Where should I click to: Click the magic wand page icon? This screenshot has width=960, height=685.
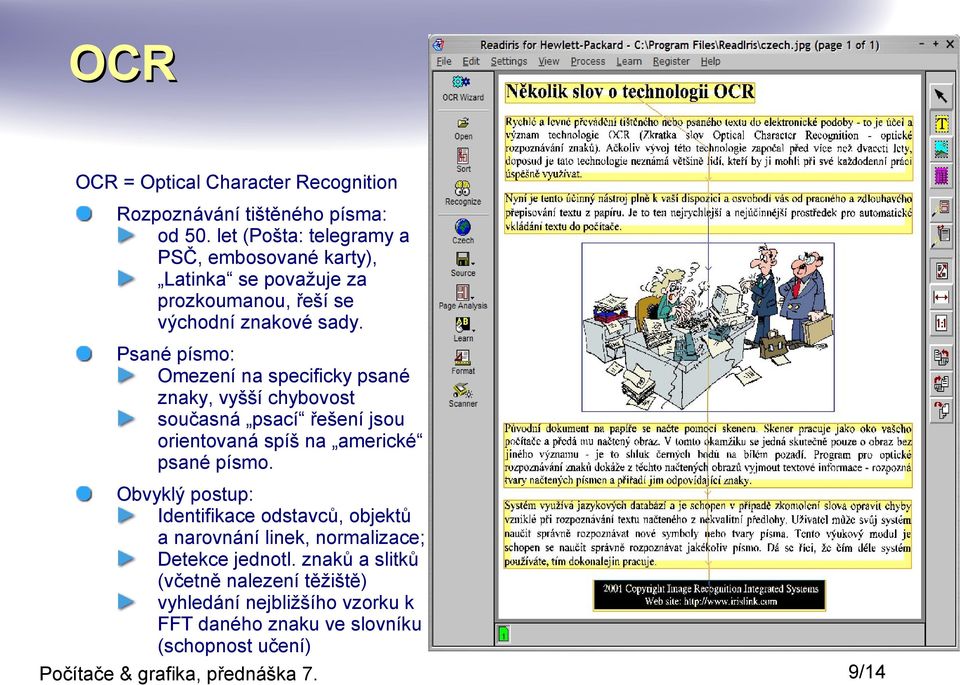pos(941,208)
